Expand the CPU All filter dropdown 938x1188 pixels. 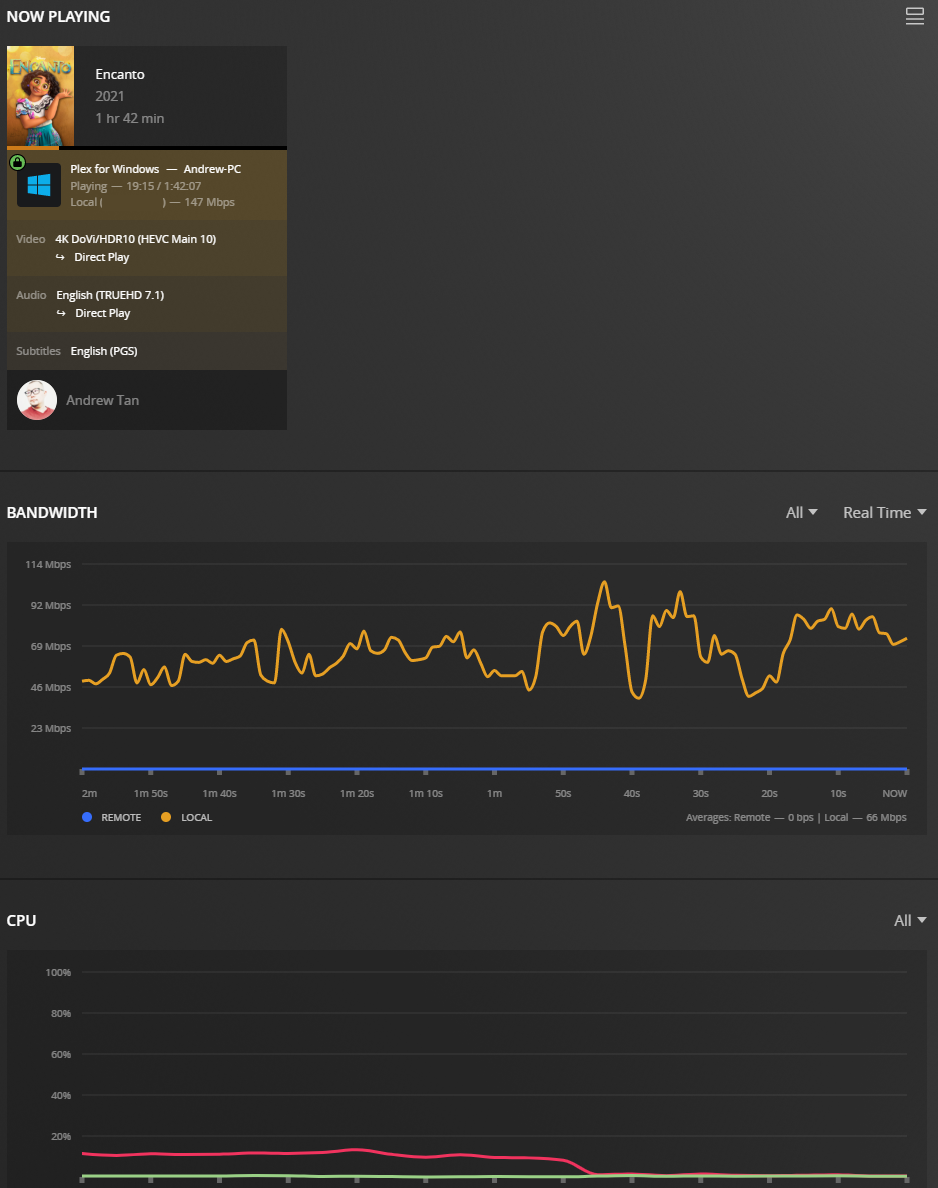(x=909, y=921)
